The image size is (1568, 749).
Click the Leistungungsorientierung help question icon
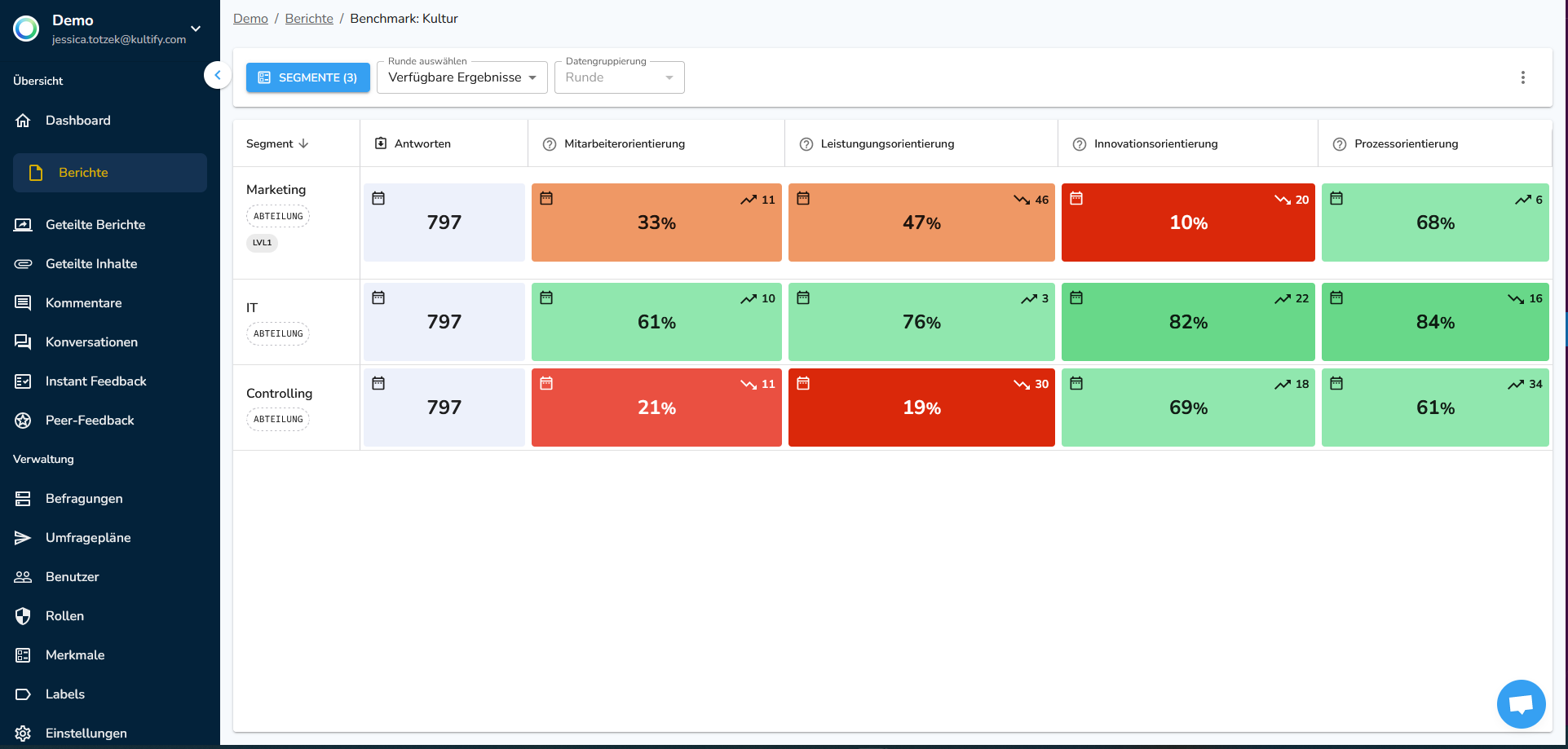pyautogui.click(x=806, y=144)
